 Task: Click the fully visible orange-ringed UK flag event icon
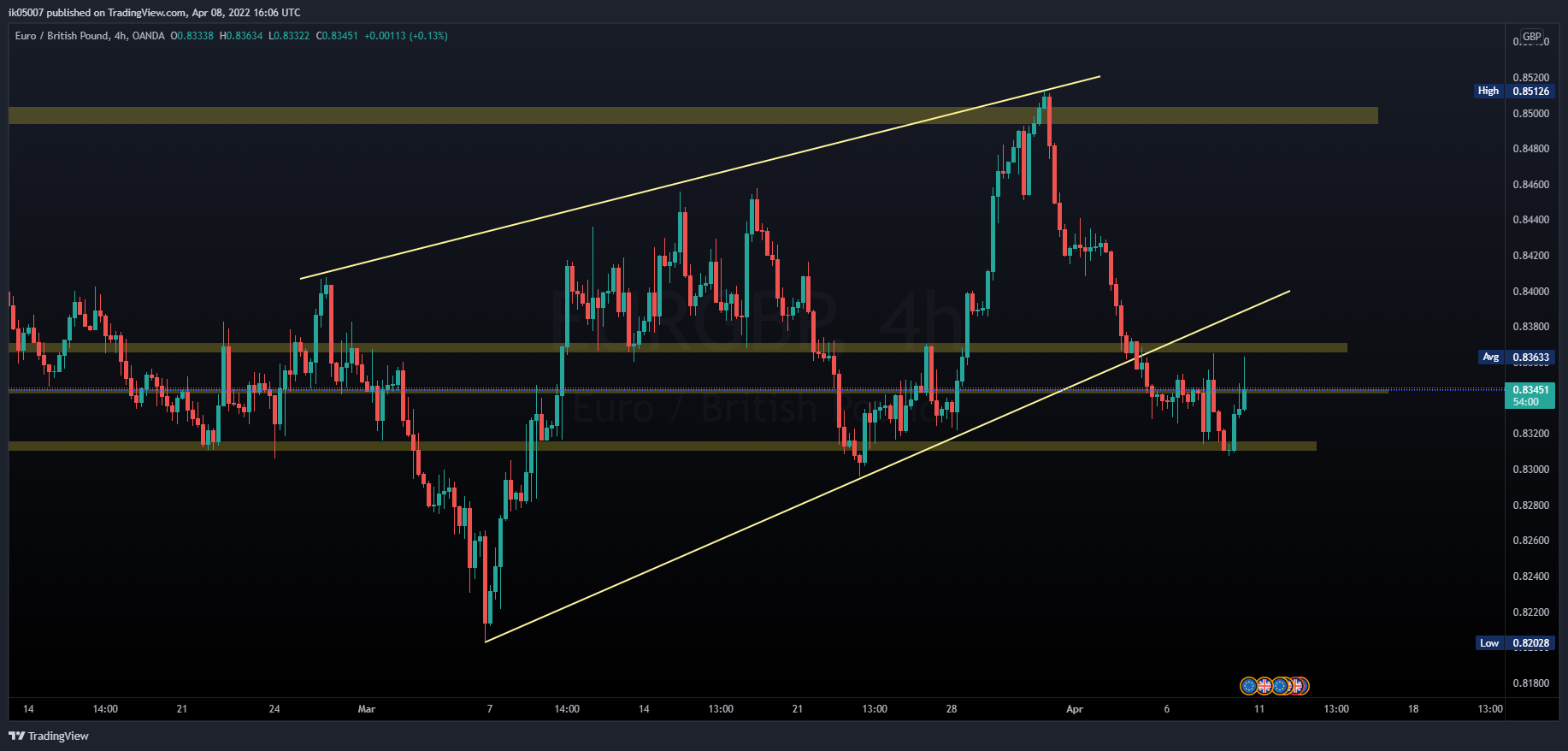coord(1264,686)
